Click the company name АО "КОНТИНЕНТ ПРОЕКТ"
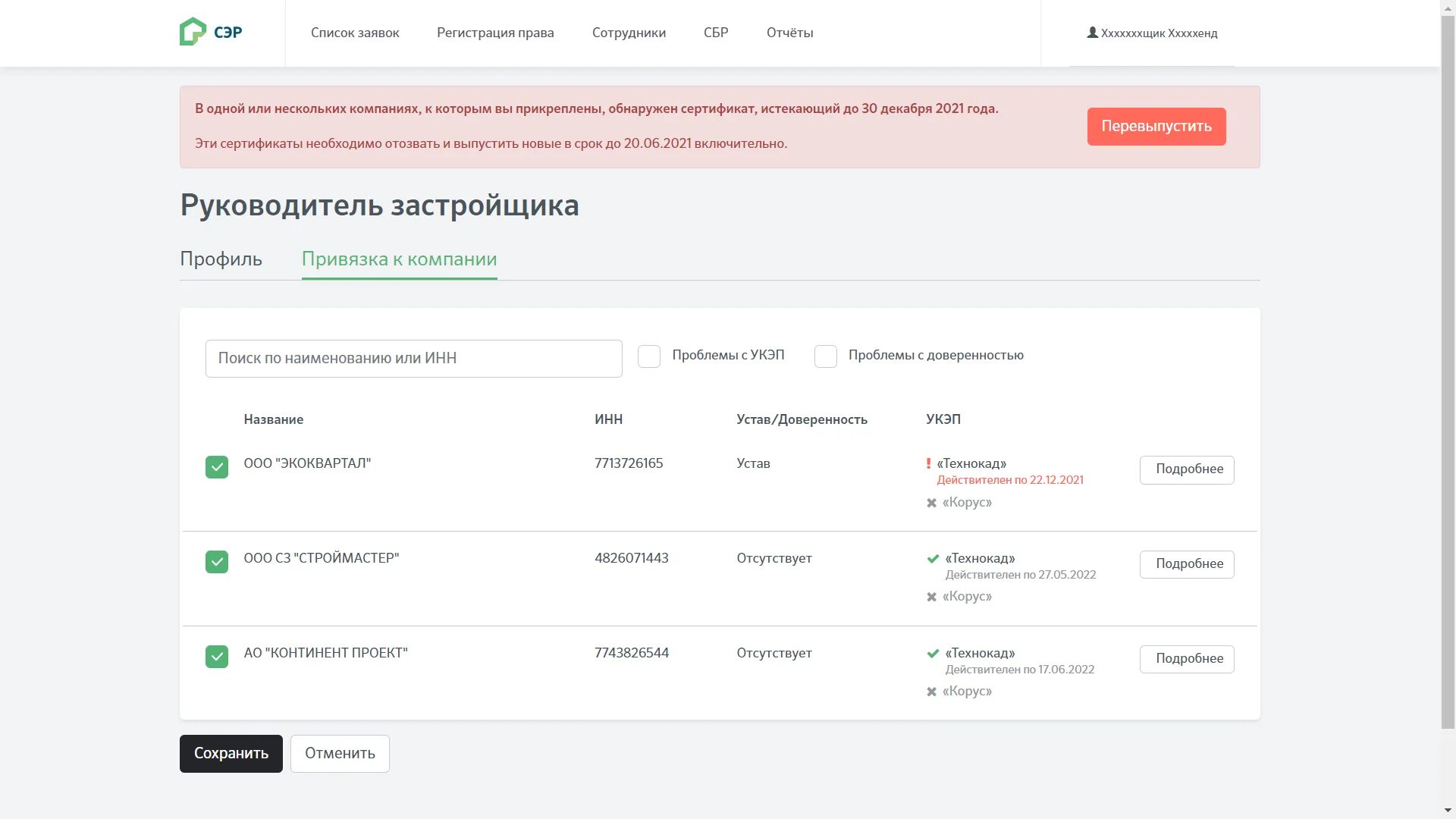The width and height of the screenshot is (1456, 819). tap(325, 653)
